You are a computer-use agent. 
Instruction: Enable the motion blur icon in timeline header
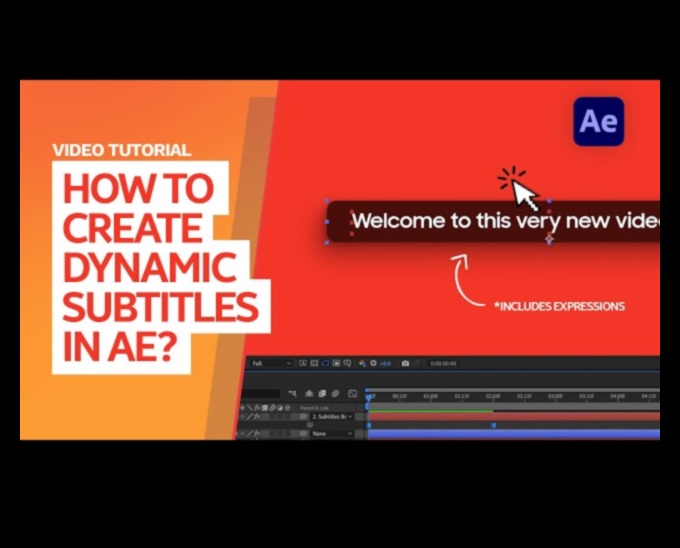click(x=335, y=394)
